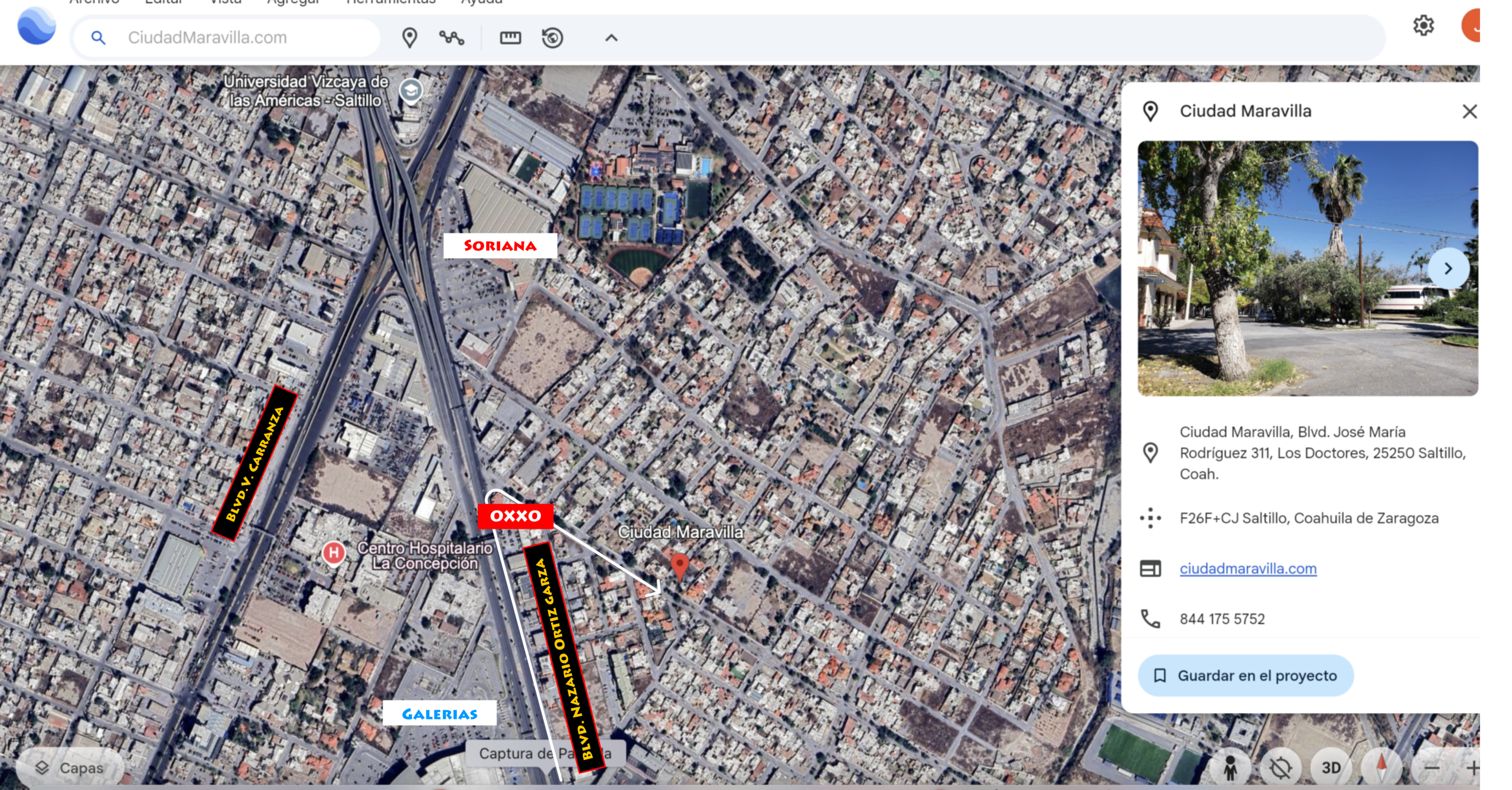1512x790 pixels.
Task: Open the settings gear
Action: tap(1423, 25)
